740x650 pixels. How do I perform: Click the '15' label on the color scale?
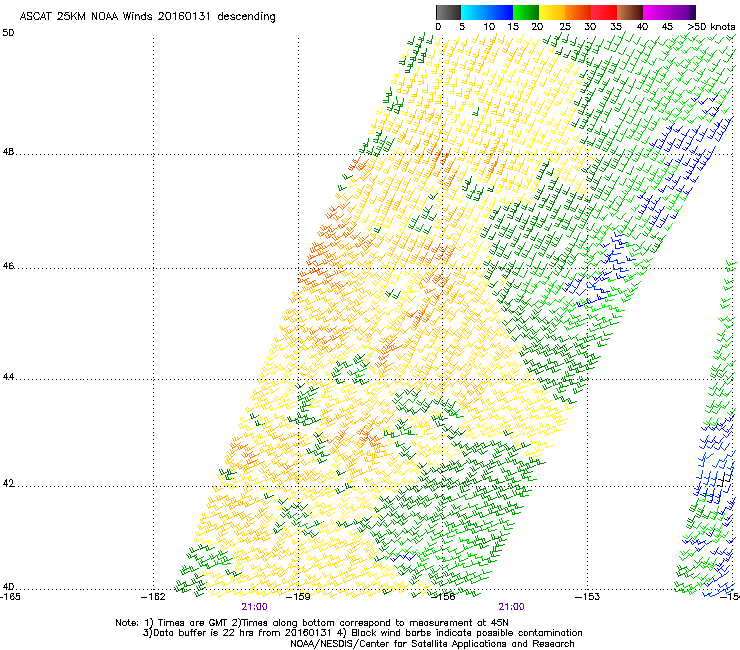513,27
